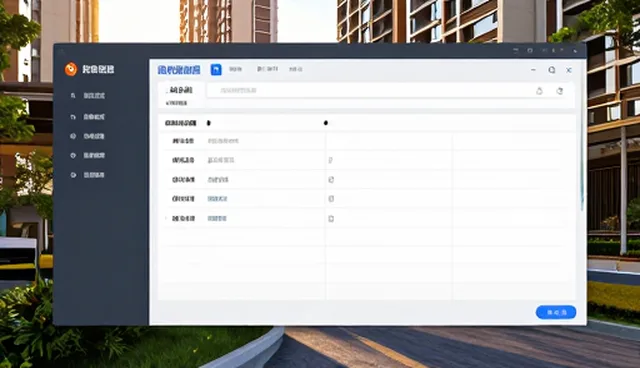This screenshot has height=368, width=640.
Task: Click the magnifier icon beside the panel close button
Action: click(x=551, y=70)
